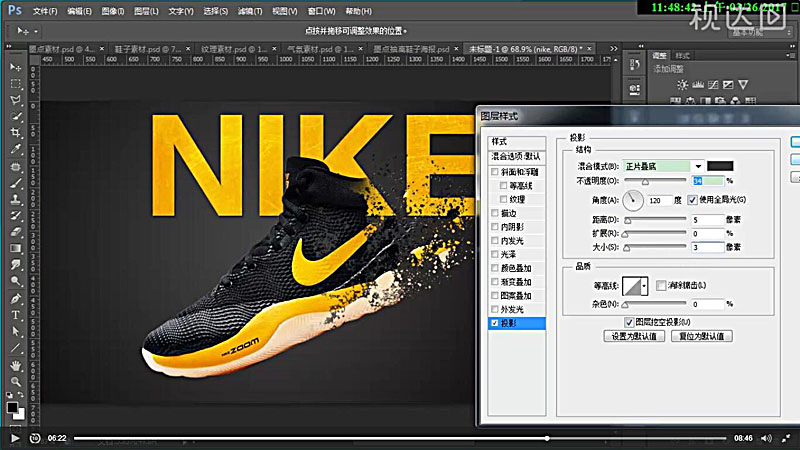Image resolution: width=800 pixels, height=450 pixels.
Task: Enable the 颜色叠加 style checkbox
Action: pos(495,268)
